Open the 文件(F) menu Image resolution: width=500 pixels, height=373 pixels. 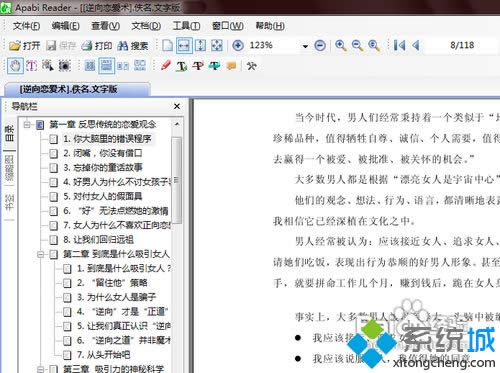coord(26,26)
